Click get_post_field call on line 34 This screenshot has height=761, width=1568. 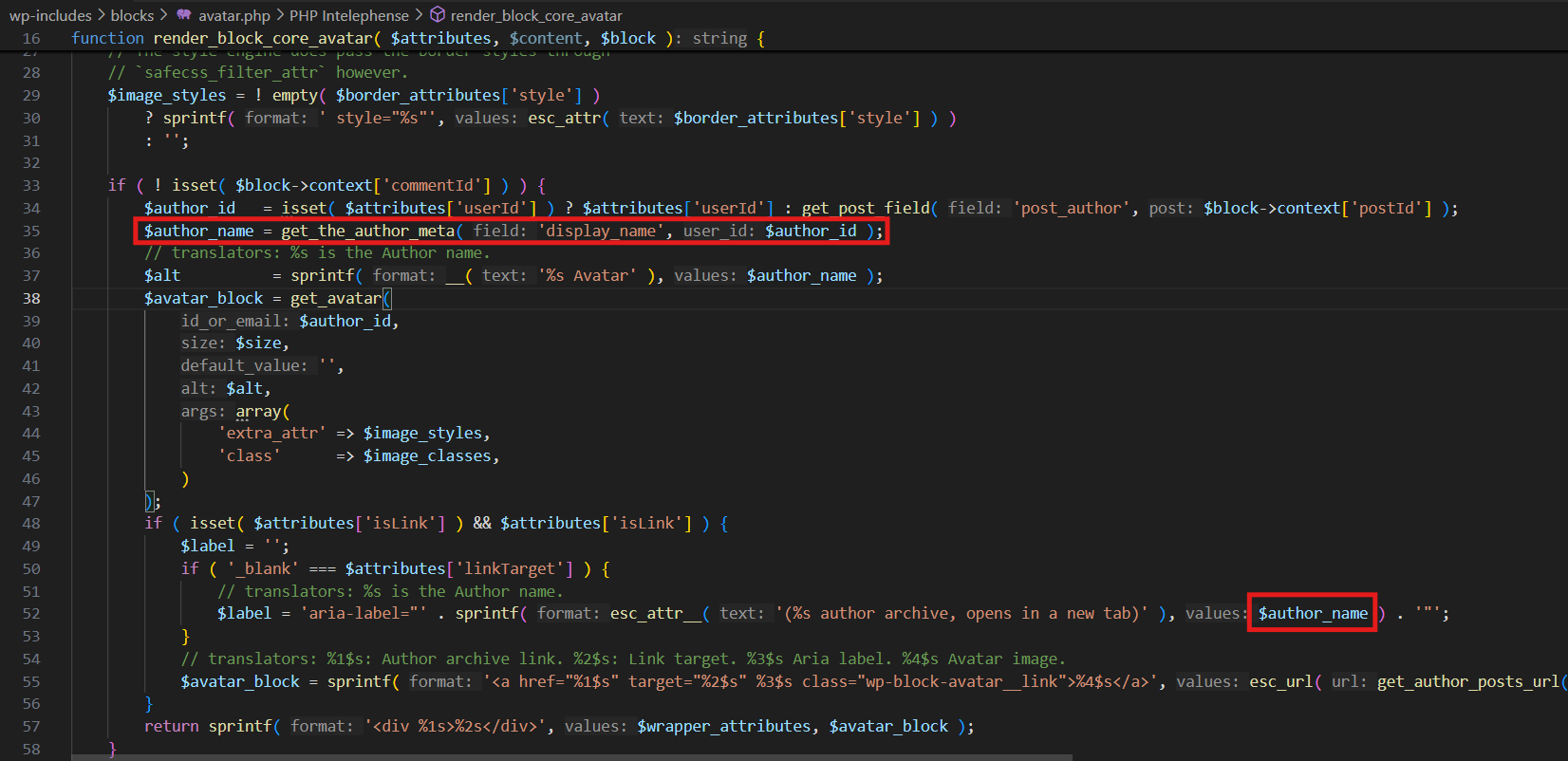pos(866,208)
